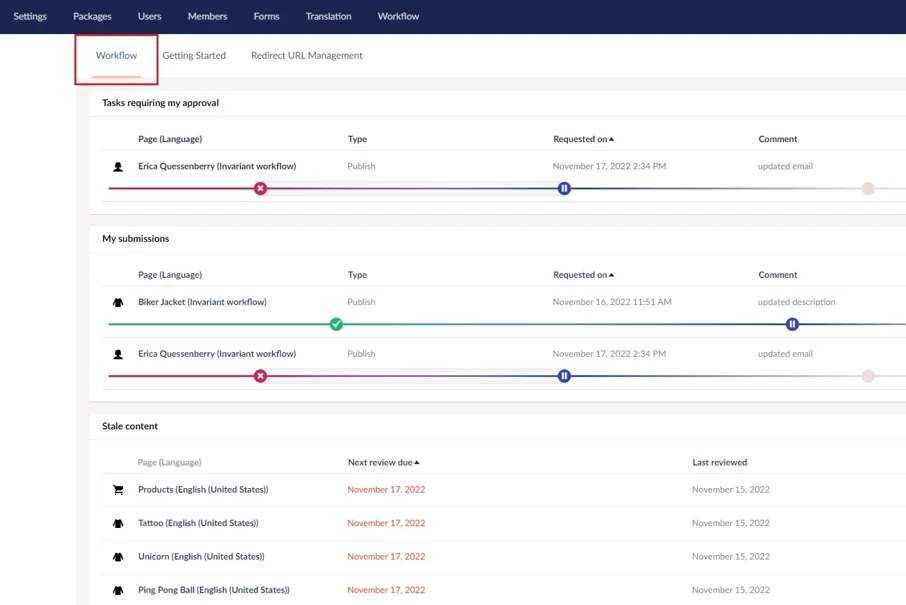Click Last reviewed date for Tattoo row

point(731,523)
